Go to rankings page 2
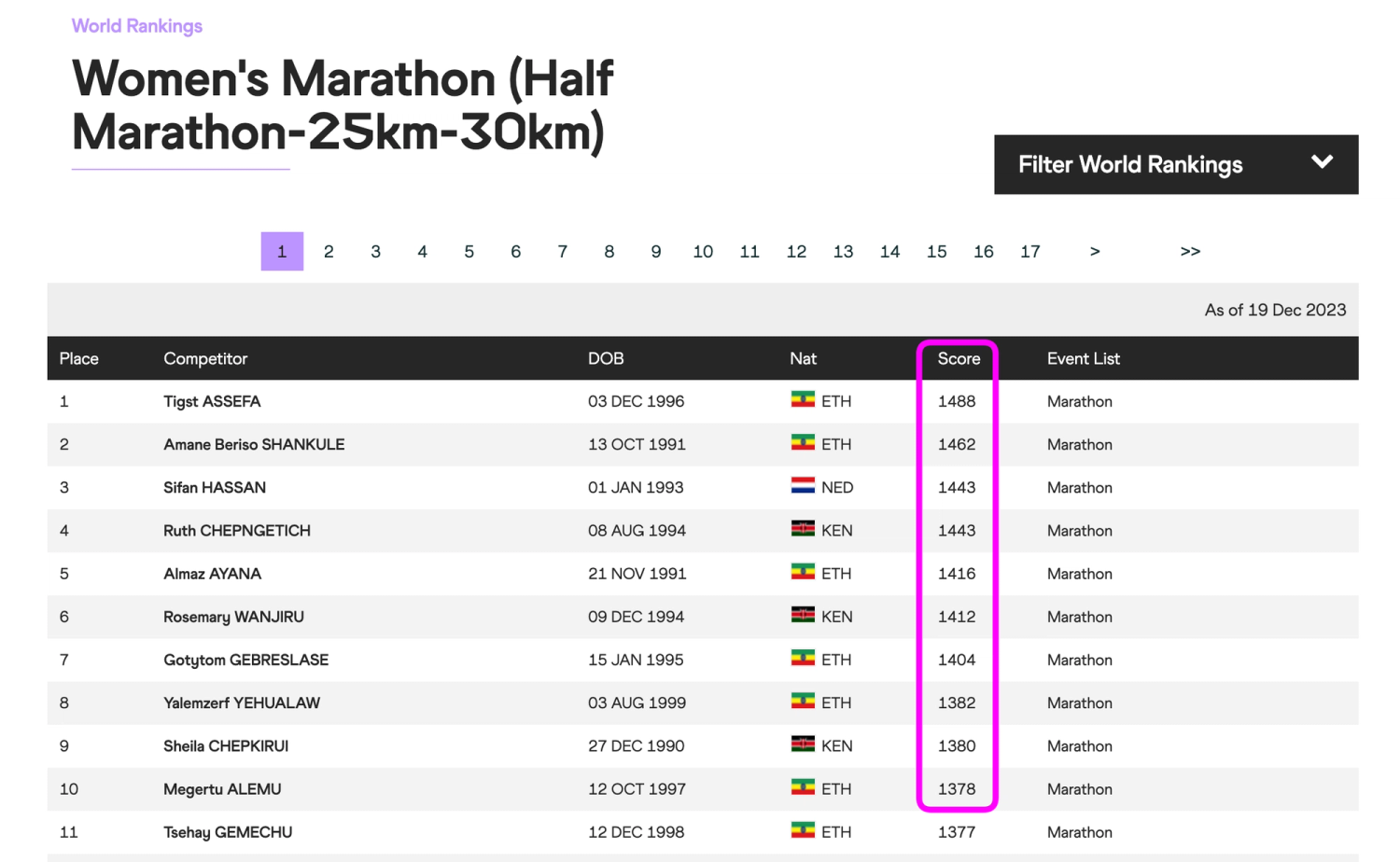1400x862 pixels. coord(329,252)
